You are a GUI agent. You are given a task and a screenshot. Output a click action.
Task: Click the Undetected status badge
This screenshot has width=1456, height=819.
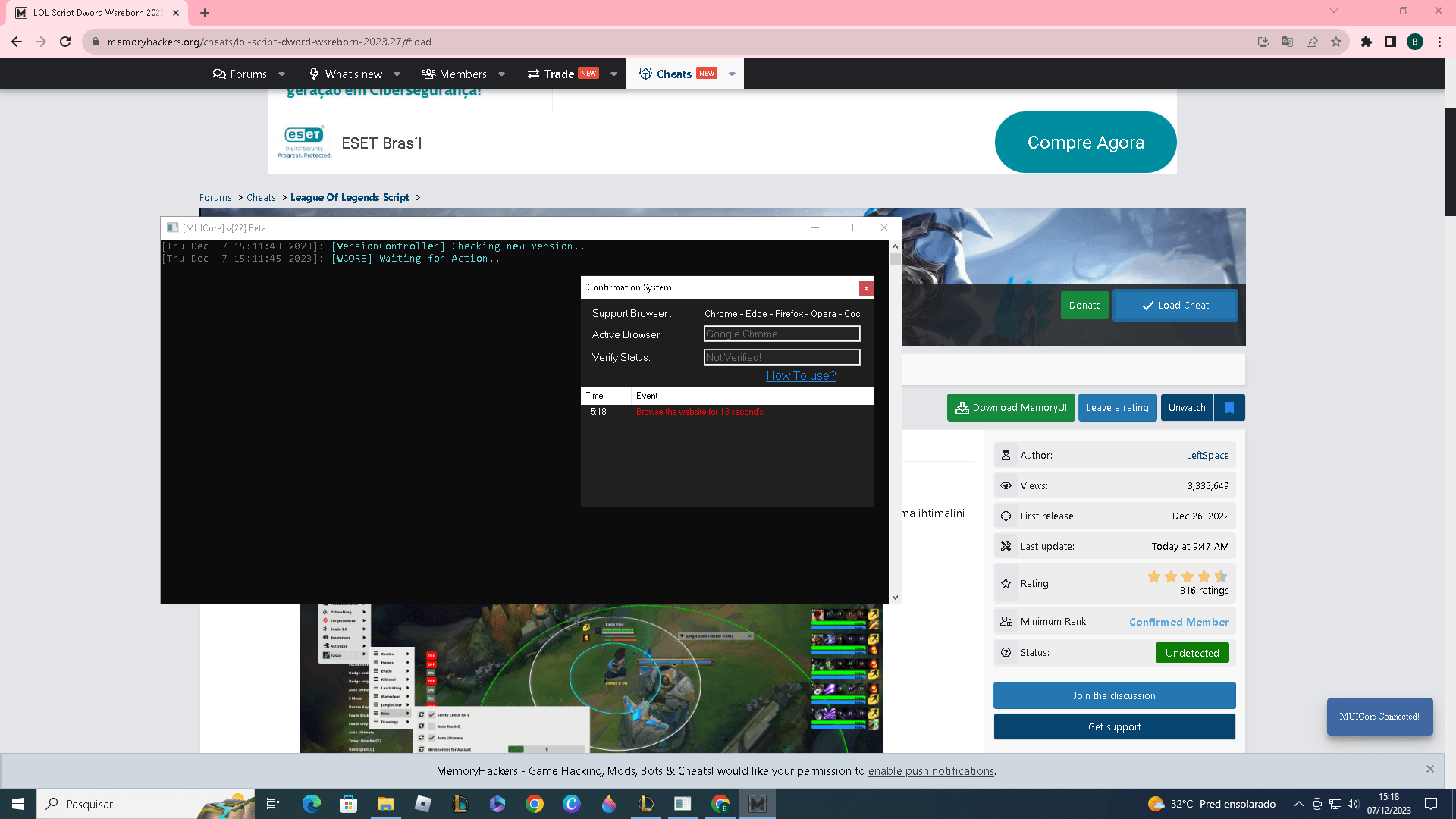[x=1192, y=652]
